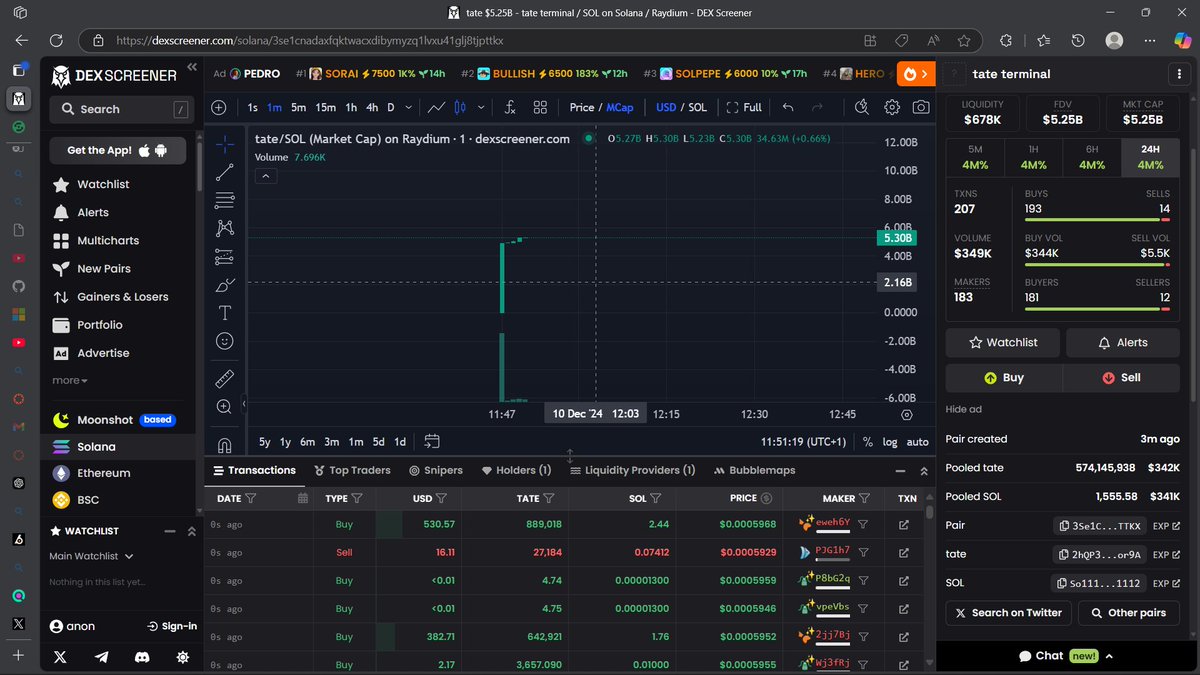Open quick search icon in chart toolbar
The height and width of the screenshot is (675, 1200).
point(863,107)
